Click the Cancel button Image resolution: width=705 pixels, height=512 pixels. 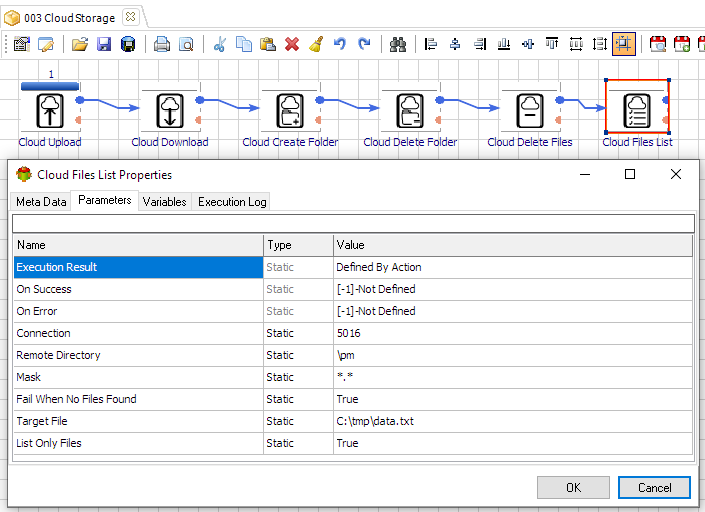click(x=654, y=488)
